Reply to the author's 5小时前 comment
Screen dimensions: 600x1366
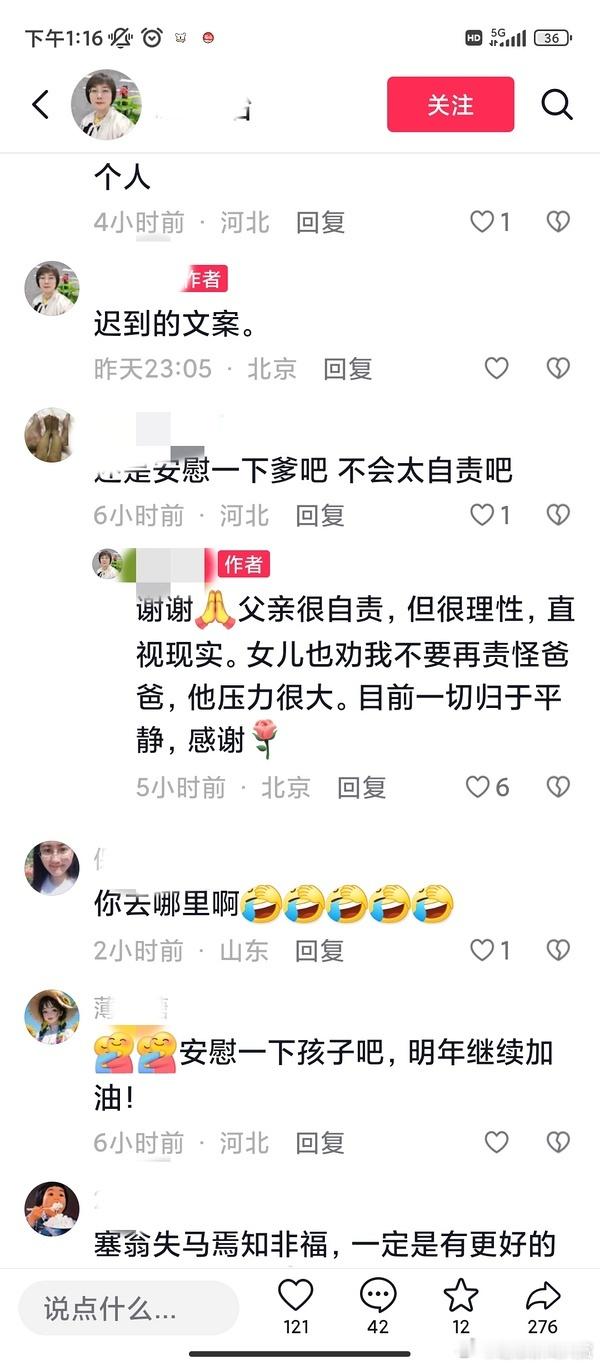pos(361,787)
